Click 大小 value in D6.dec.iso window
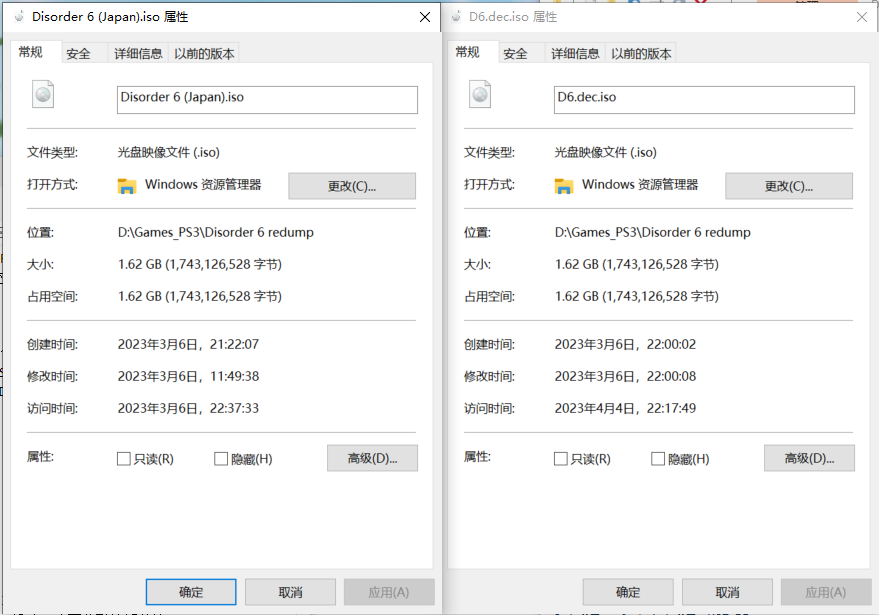879x615 pixels. pyautogui.click(x=637, y=264)
